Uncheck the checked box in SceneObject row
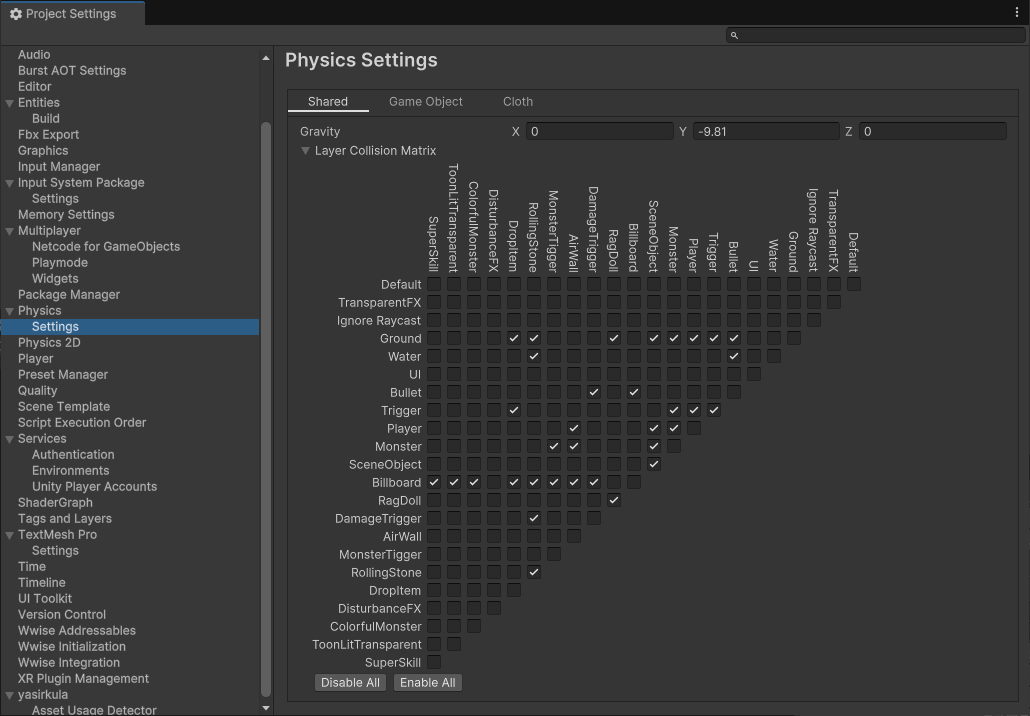The image size is (1030, 716). point(653,464)
